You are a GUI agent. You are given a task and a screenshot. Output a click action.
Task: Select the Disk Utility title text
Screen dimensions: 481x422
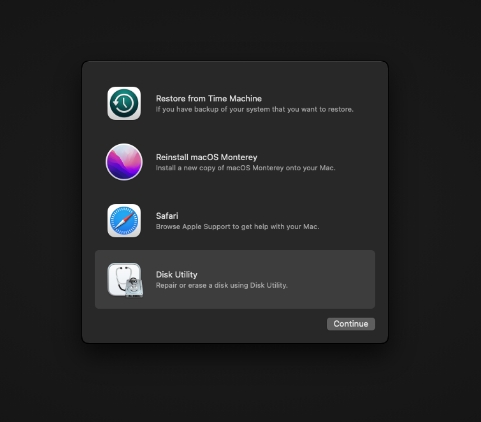tap(176, 275)
